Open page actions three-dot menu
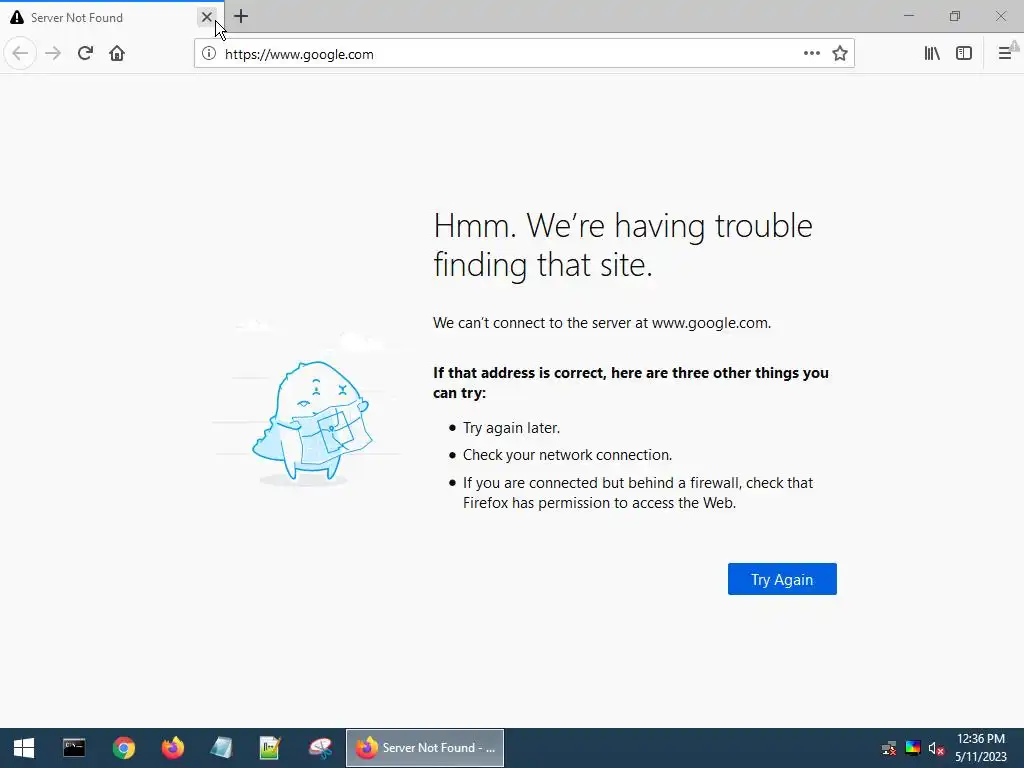This screenshot has height=768, width=1024. [812, 54]
